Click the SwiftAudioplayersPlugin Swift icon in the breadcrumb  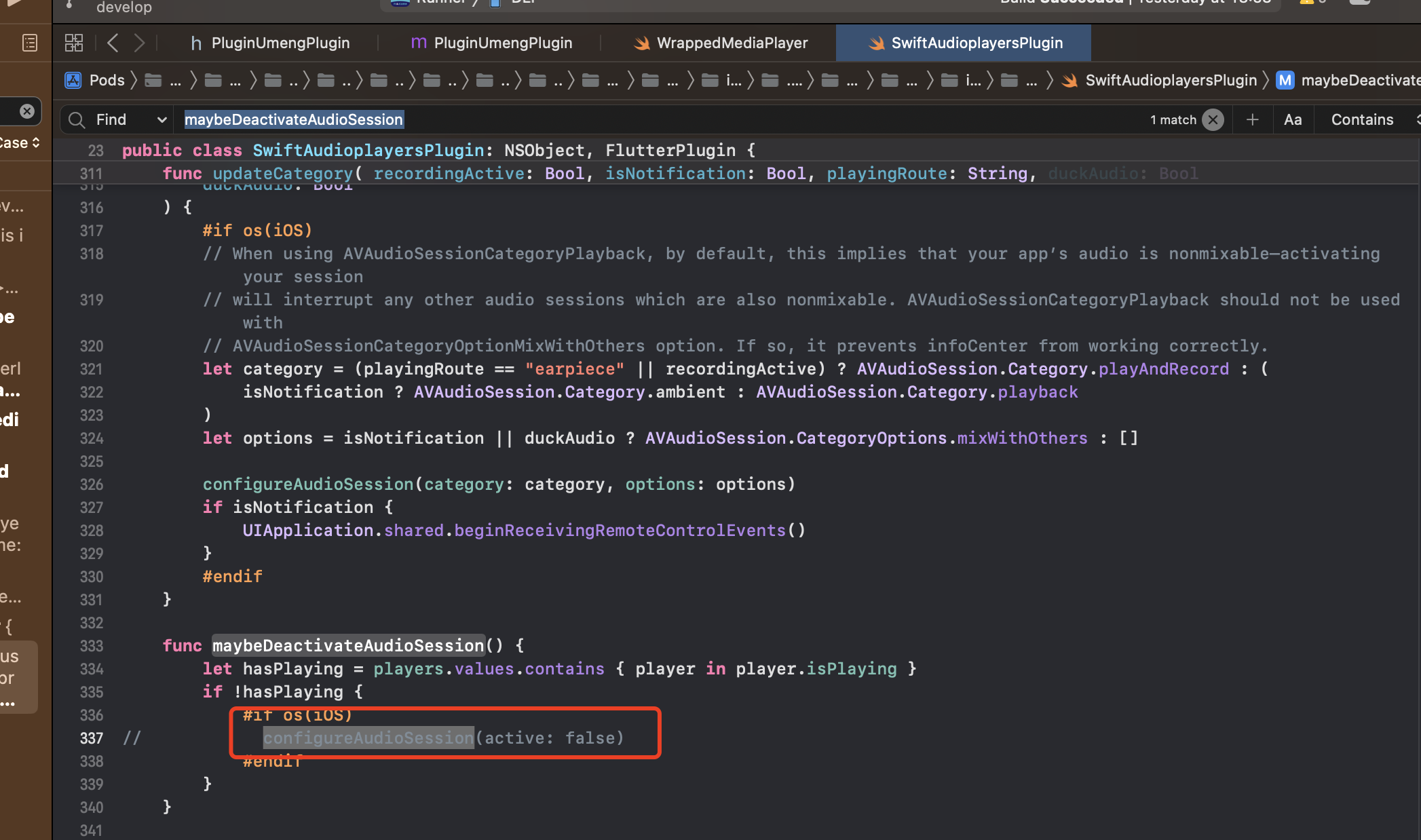[1069, 79]
